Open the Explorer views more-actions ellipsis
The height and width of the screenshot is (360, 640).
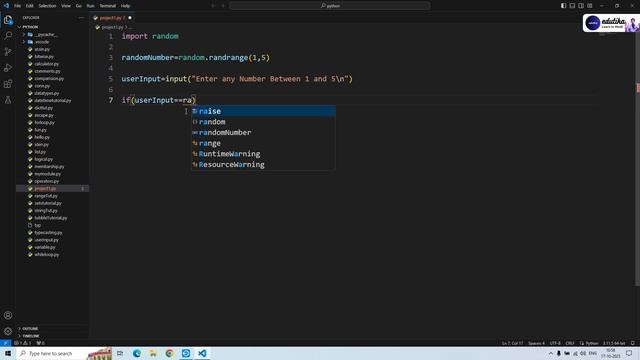(x=81, y=18)
